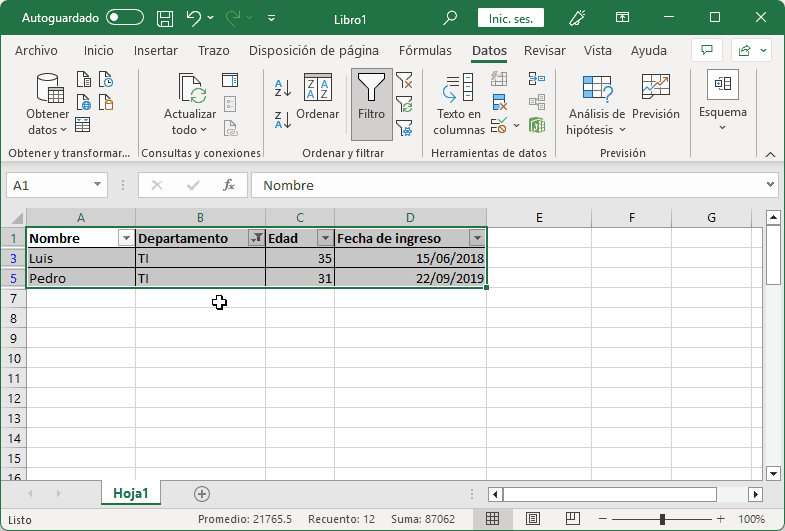Save the workbook with the disk icon
Viewport: 785px width, 531px height.
(x=166, y=18)
